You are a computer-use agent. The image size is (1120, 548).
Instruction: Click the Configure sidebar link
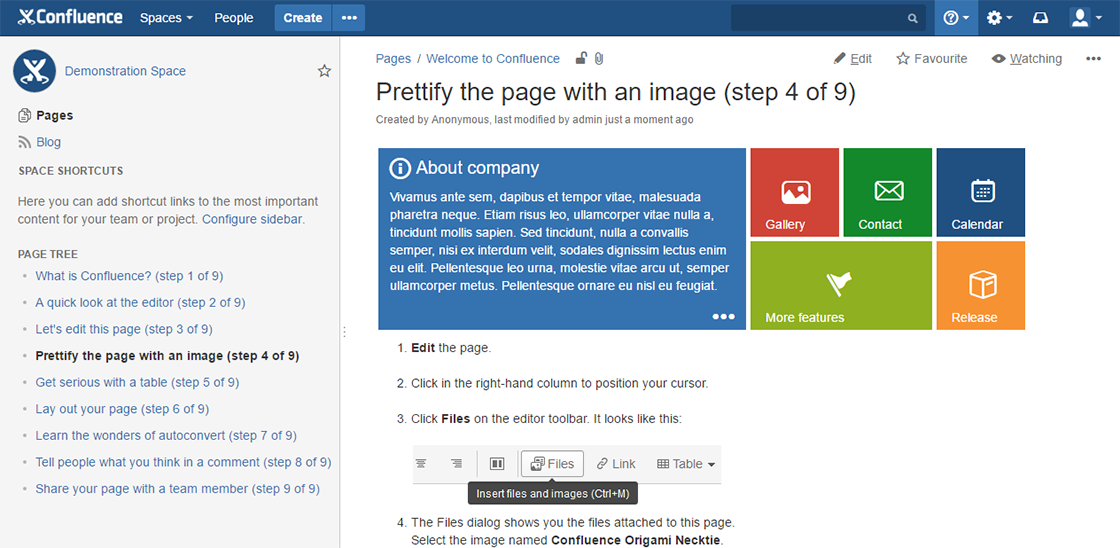tap(253, 219)
